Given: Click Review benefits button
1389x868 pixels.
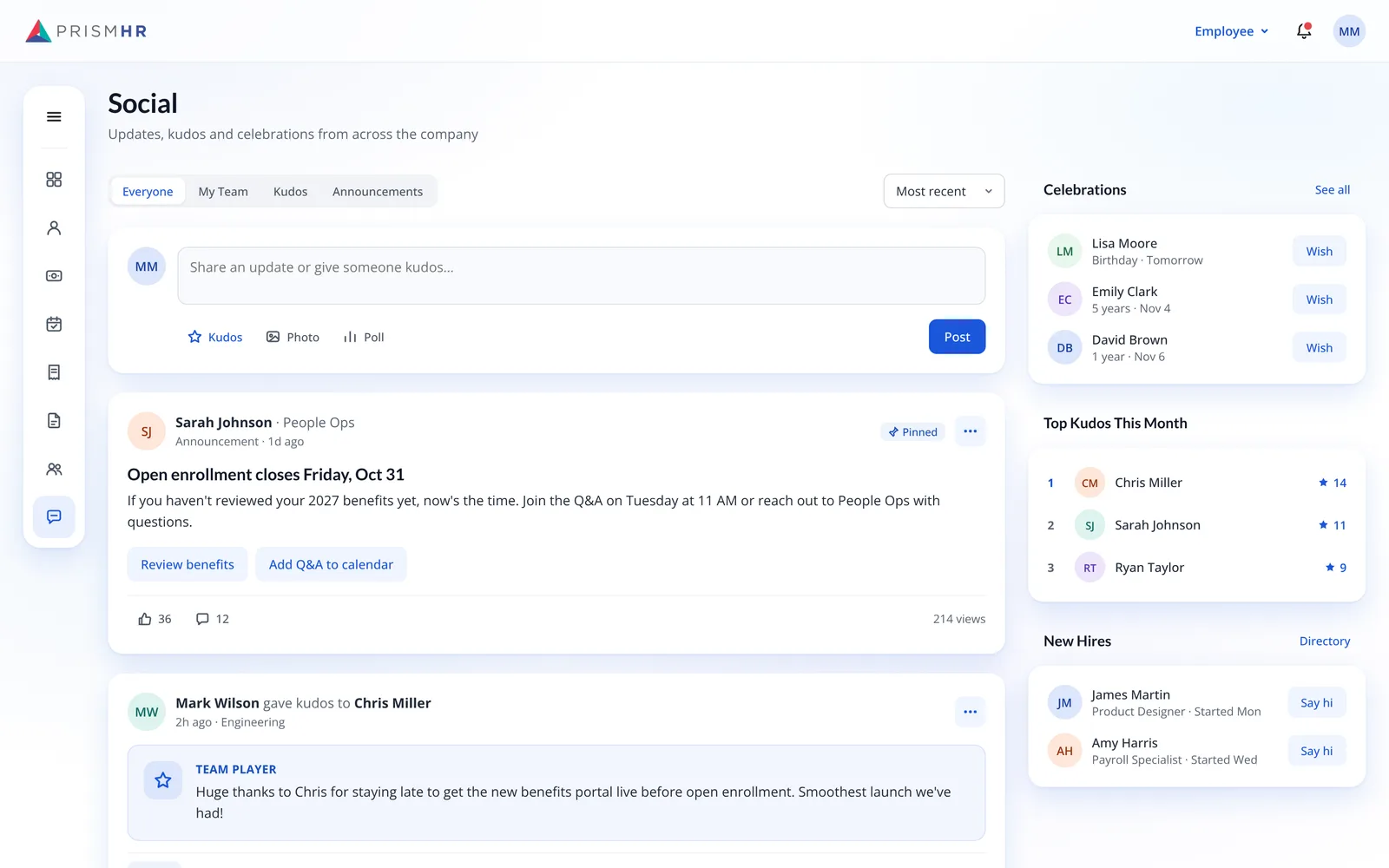Looking at the screenshot, I should tap(188, 564).
